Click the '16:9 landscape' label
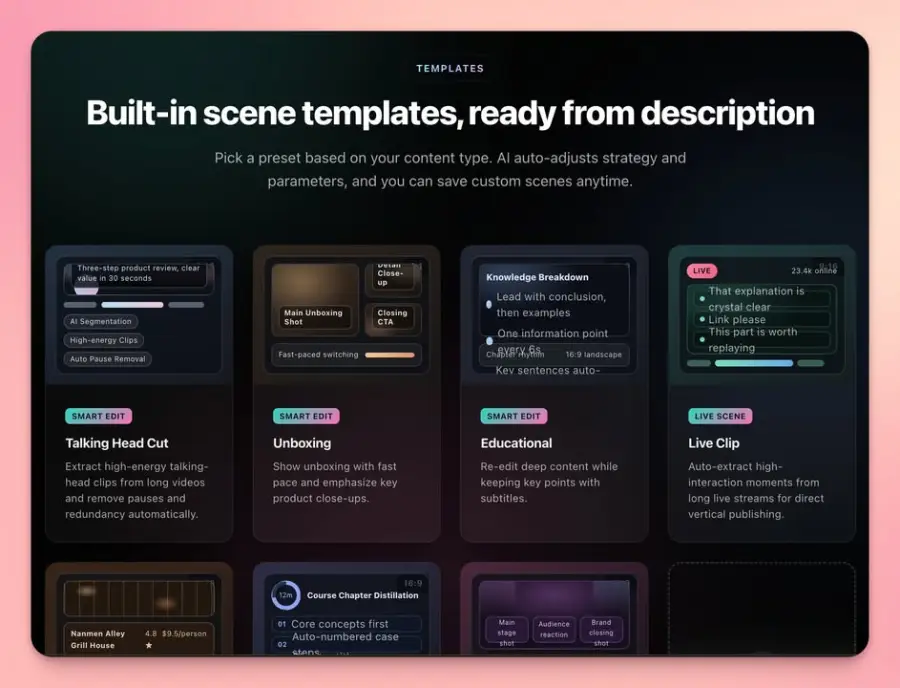Viewport: 900px width, 688px height. [593, 355]
